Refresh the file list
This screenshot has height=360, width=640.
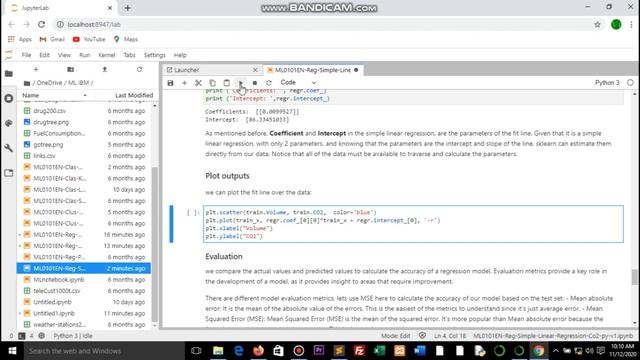click(139, 69)
